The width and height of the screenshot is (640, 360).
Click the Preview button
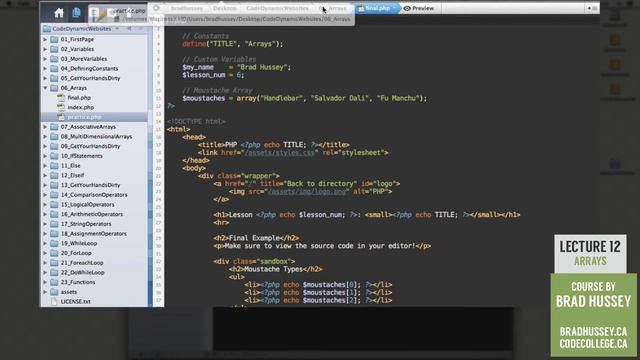(419, 8)
